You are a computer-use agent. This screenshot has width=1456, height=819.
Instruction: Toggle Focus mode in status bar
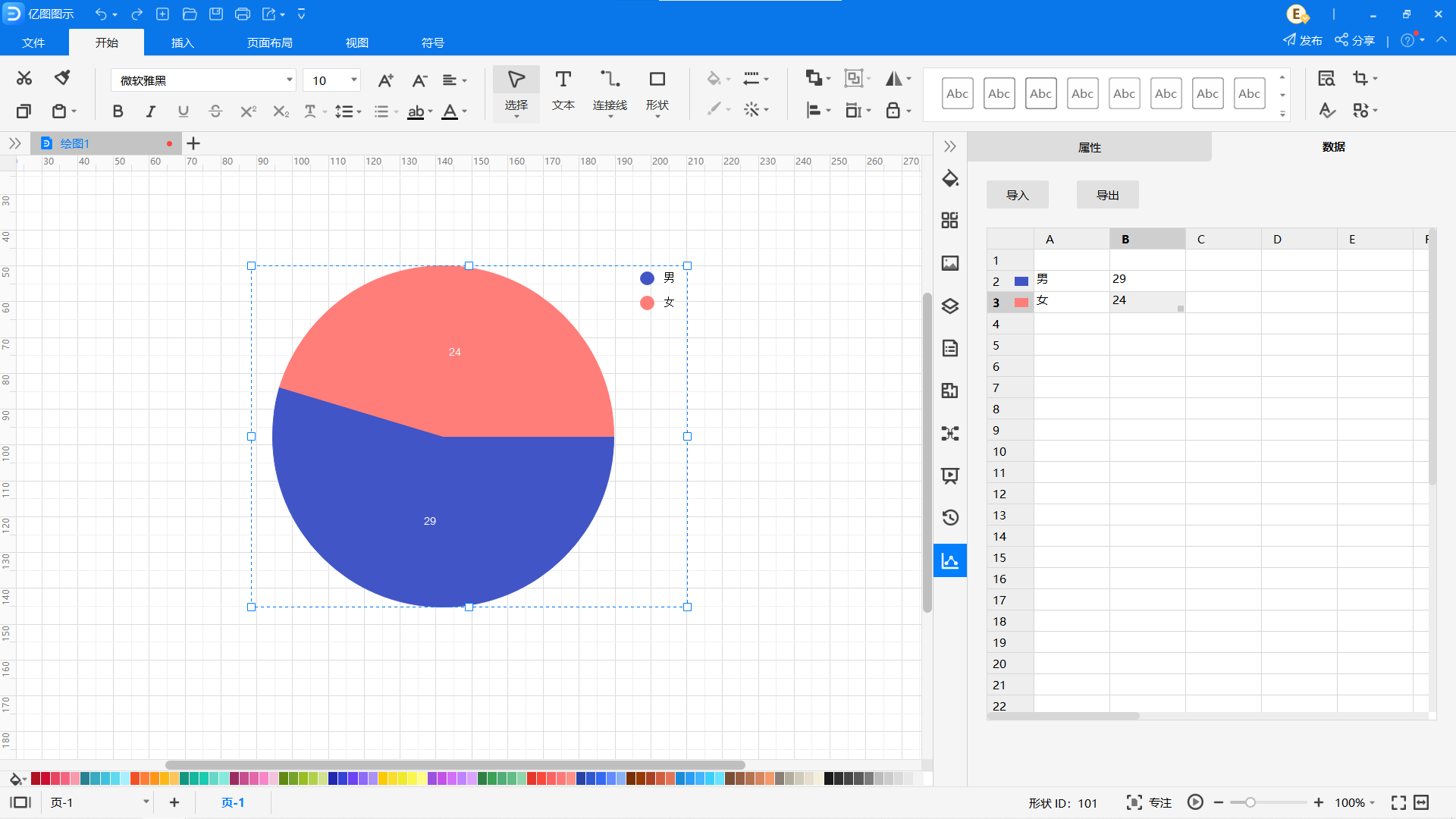[x=1149, y=802]
